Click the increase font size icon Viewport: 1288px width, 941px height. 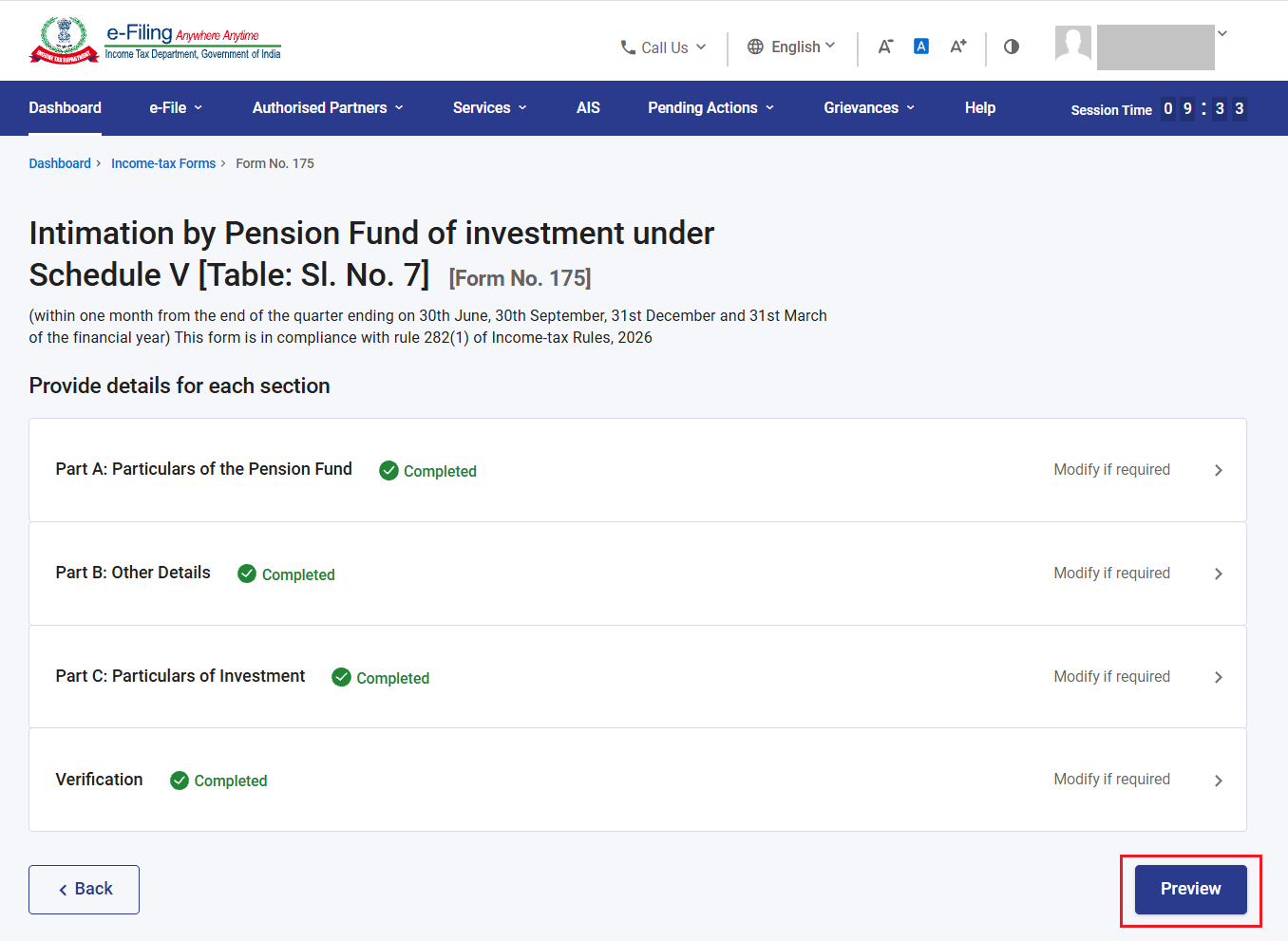point(958,46)
